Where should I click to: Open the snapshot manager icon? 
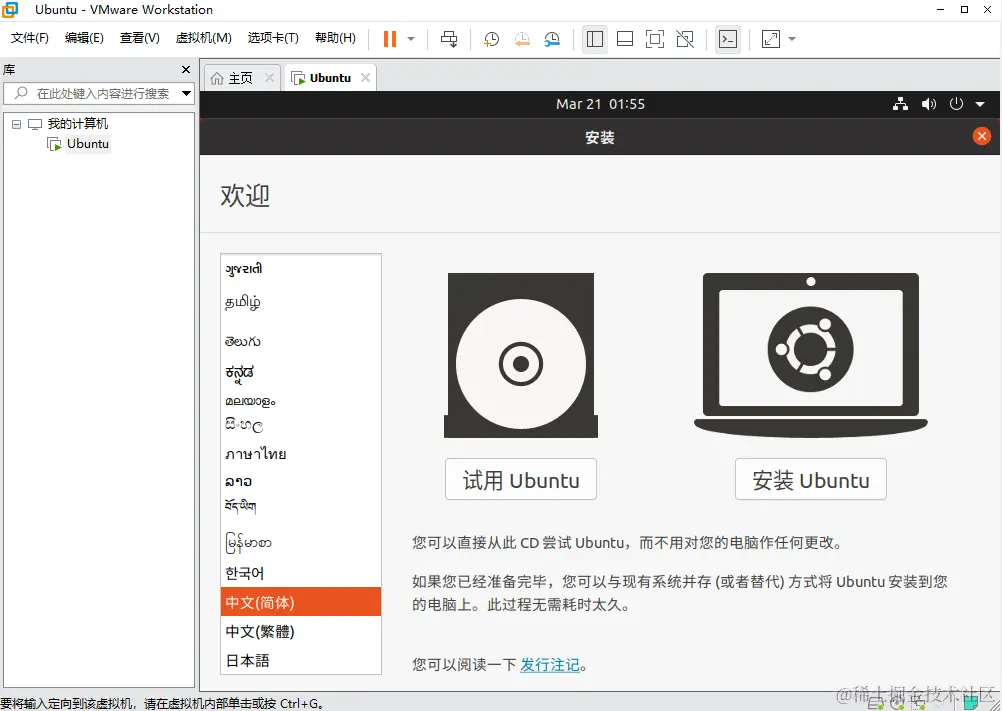(552, 39)
